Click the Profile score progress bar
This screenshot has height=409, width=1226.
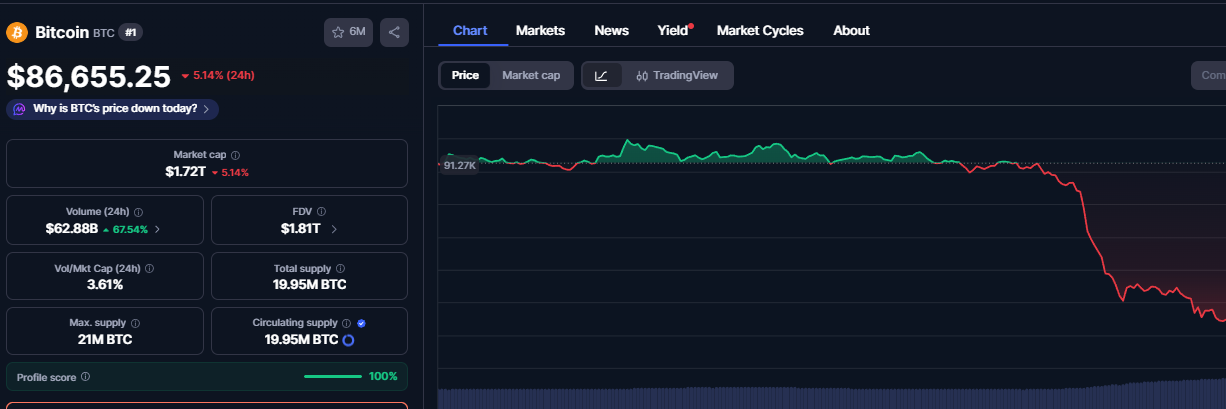[x=333, y=377]
